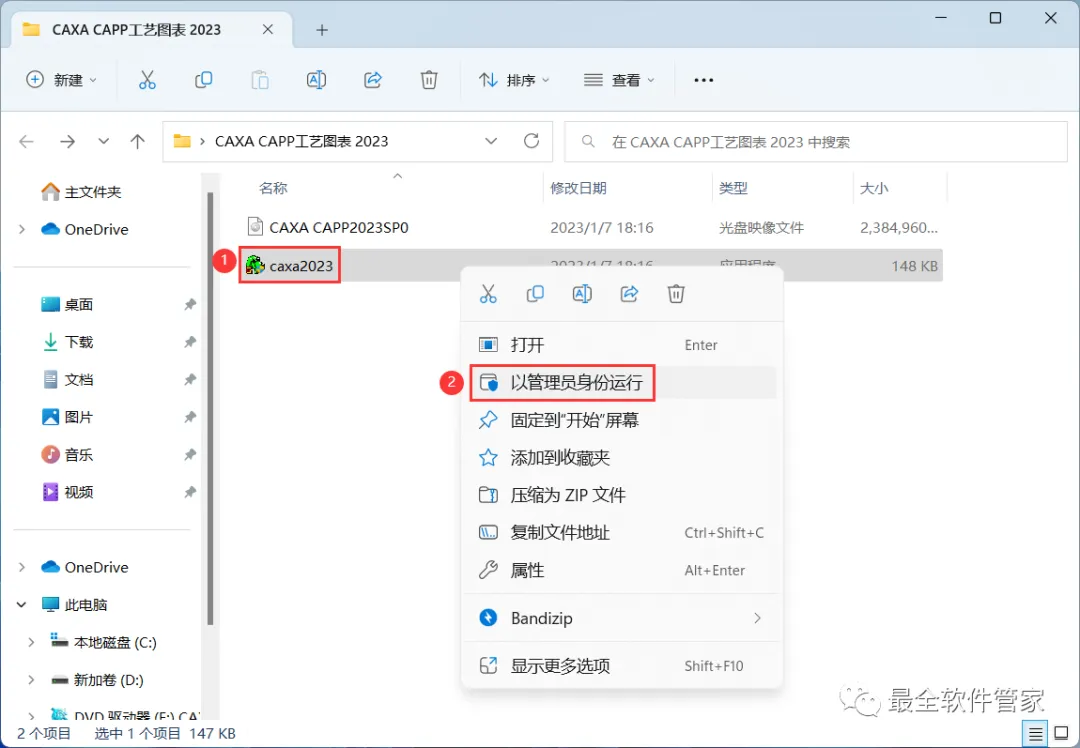
Task: Close the CAXA CAPP工艺图表 2023 tab
Action: tap(268, 30)
